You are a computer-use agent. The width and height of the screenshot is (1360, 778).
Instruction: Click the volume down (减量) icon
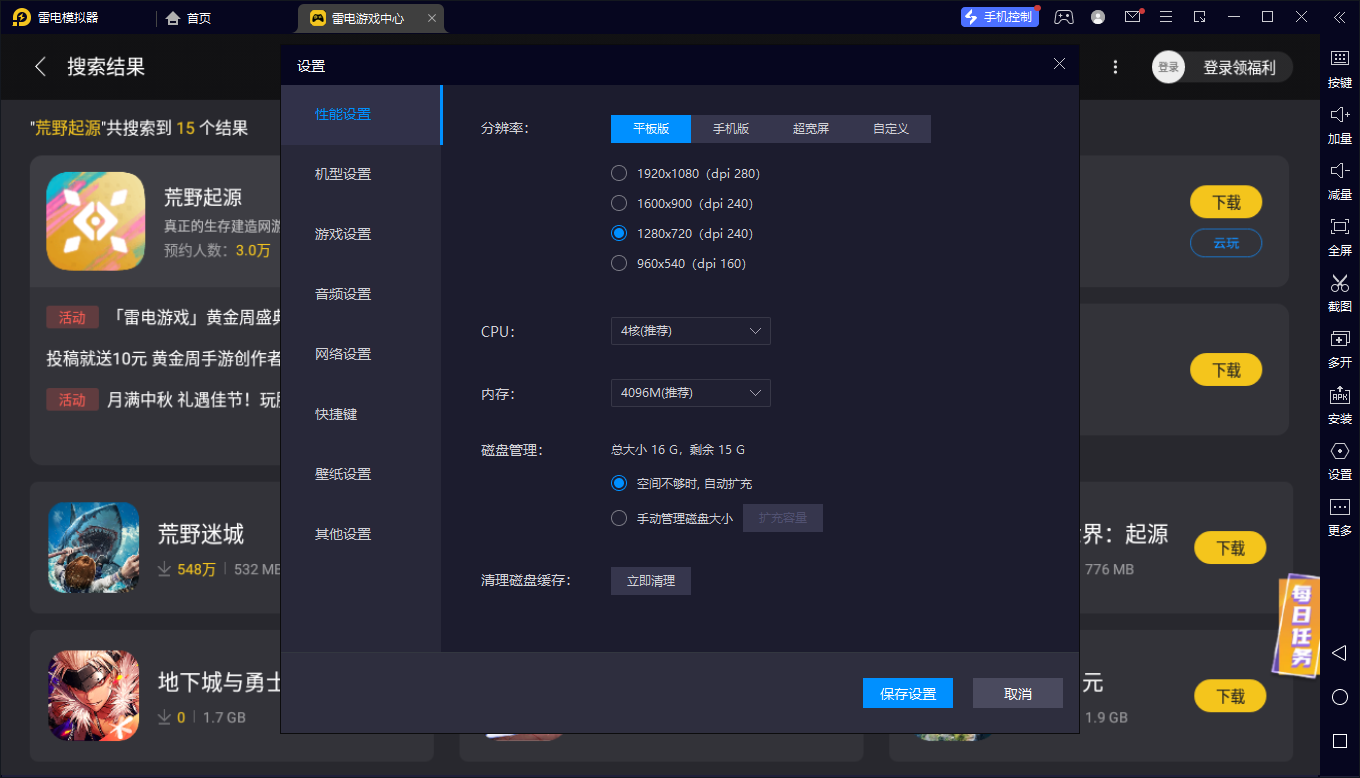(x=1338, y=180)
